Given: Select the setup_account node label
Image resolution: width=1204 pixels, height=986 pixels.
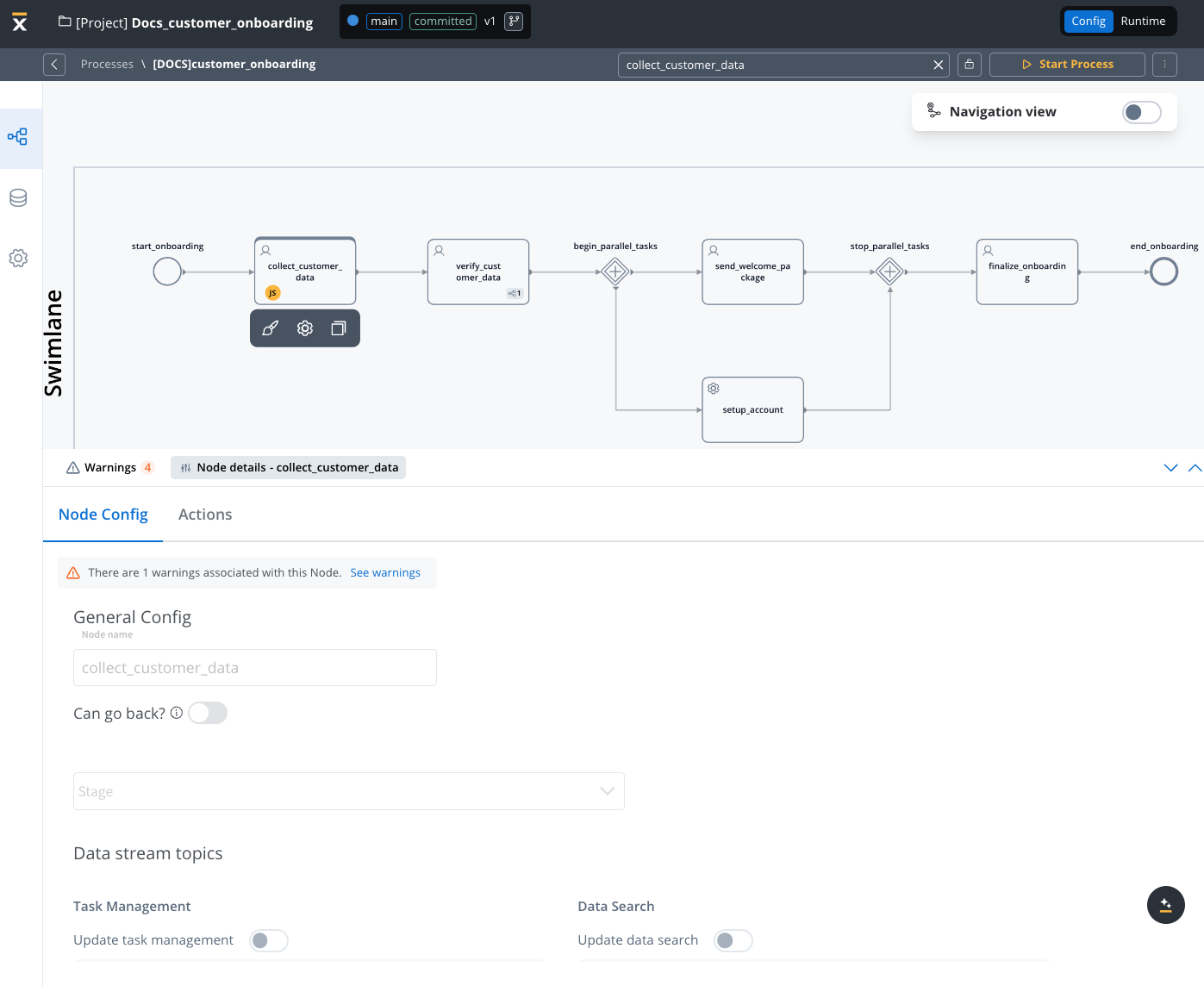Looking at the screenshot, I should [753, 410].
